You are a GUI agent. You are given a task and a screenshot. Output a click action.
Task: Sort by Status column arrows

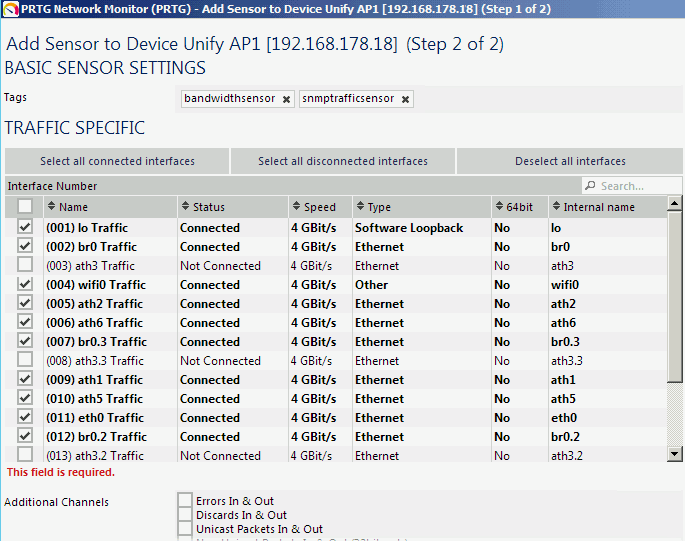(x=186, y=206)
